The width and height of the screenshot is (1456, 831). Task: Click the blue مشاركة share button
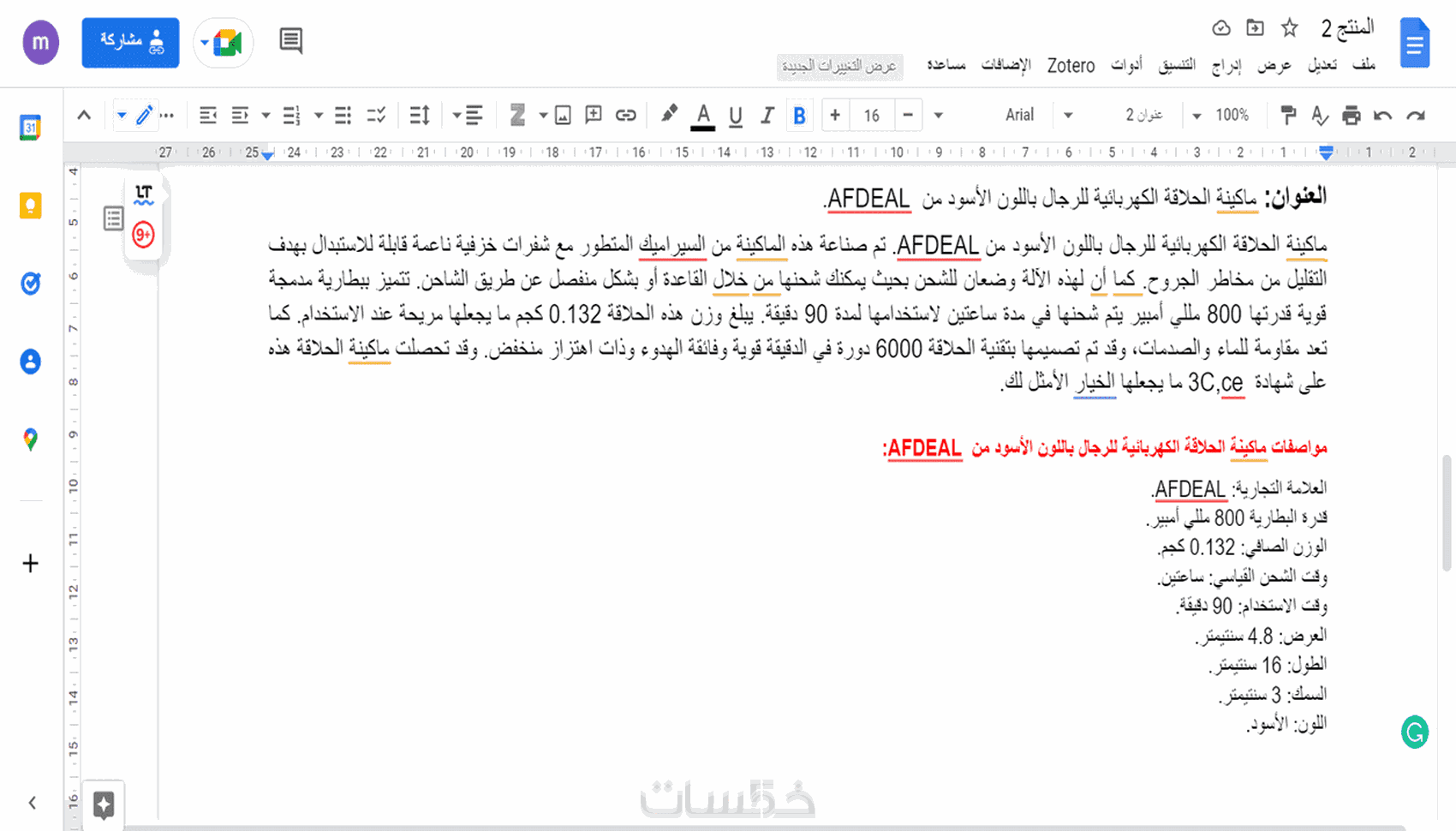(x=130, y=42)
